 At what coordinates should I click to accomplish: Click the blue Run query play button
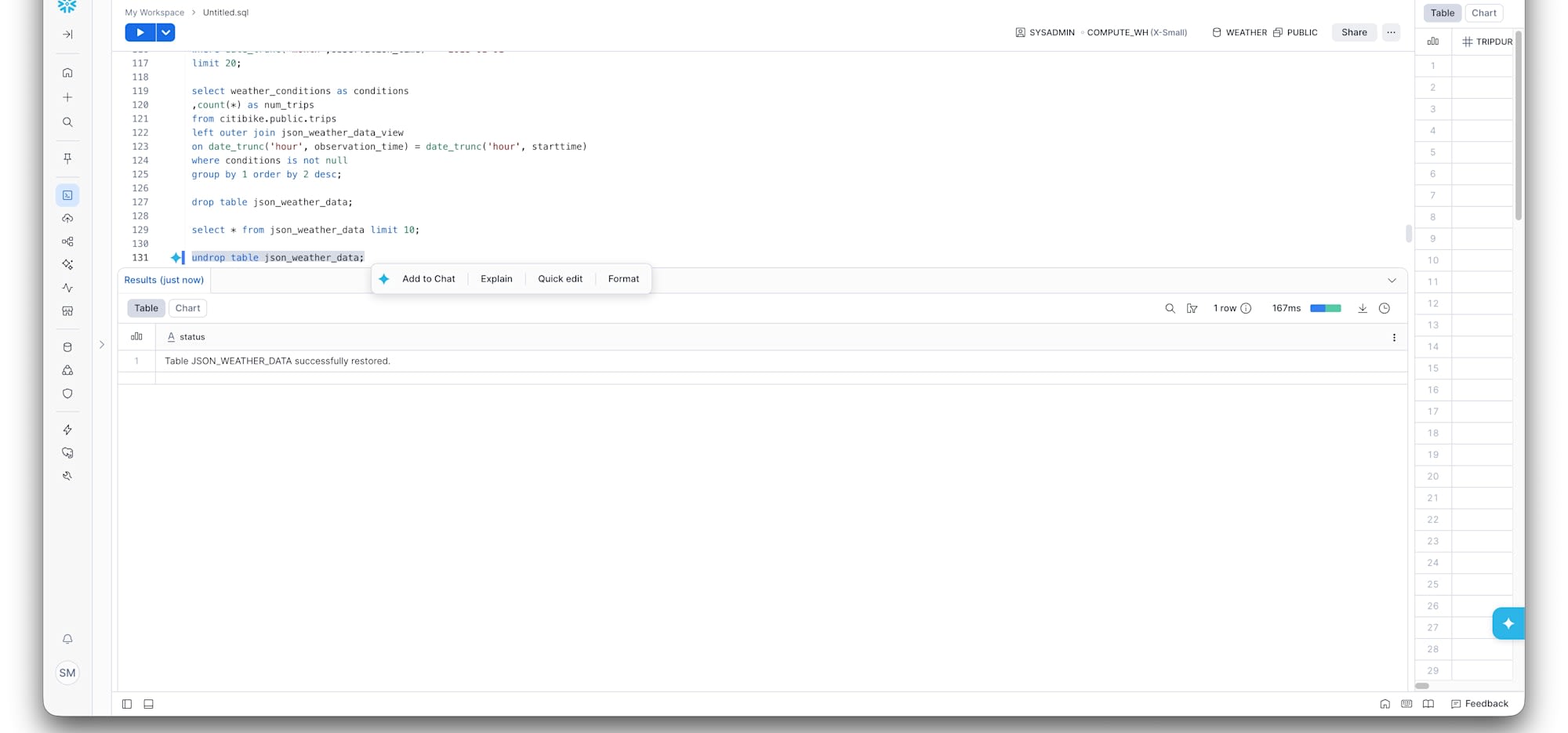pos(140,32)
